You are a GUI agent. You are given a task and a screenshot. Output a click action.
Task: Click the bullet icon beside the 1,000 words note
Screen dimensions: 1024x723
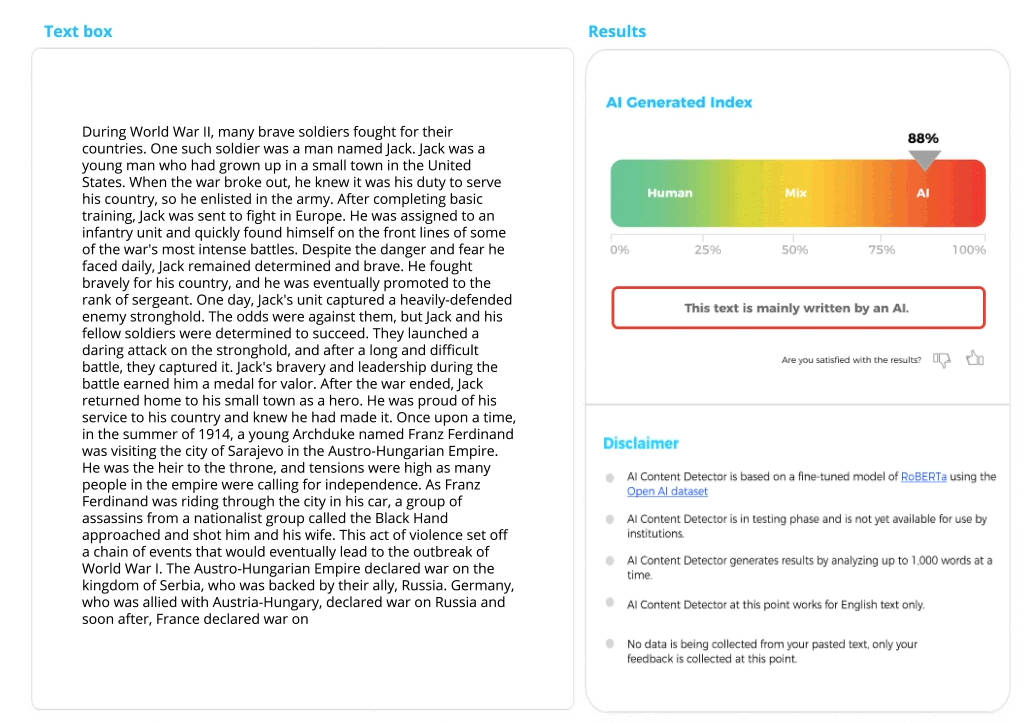tap(610, 561)
